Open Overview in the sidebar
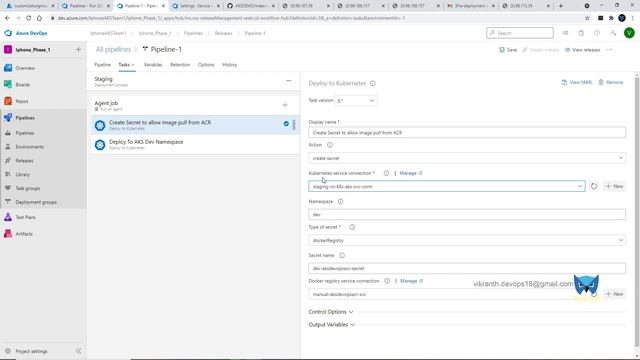Image resolution: width=640 pixels, height=360 pixels. tap(24, 68)
